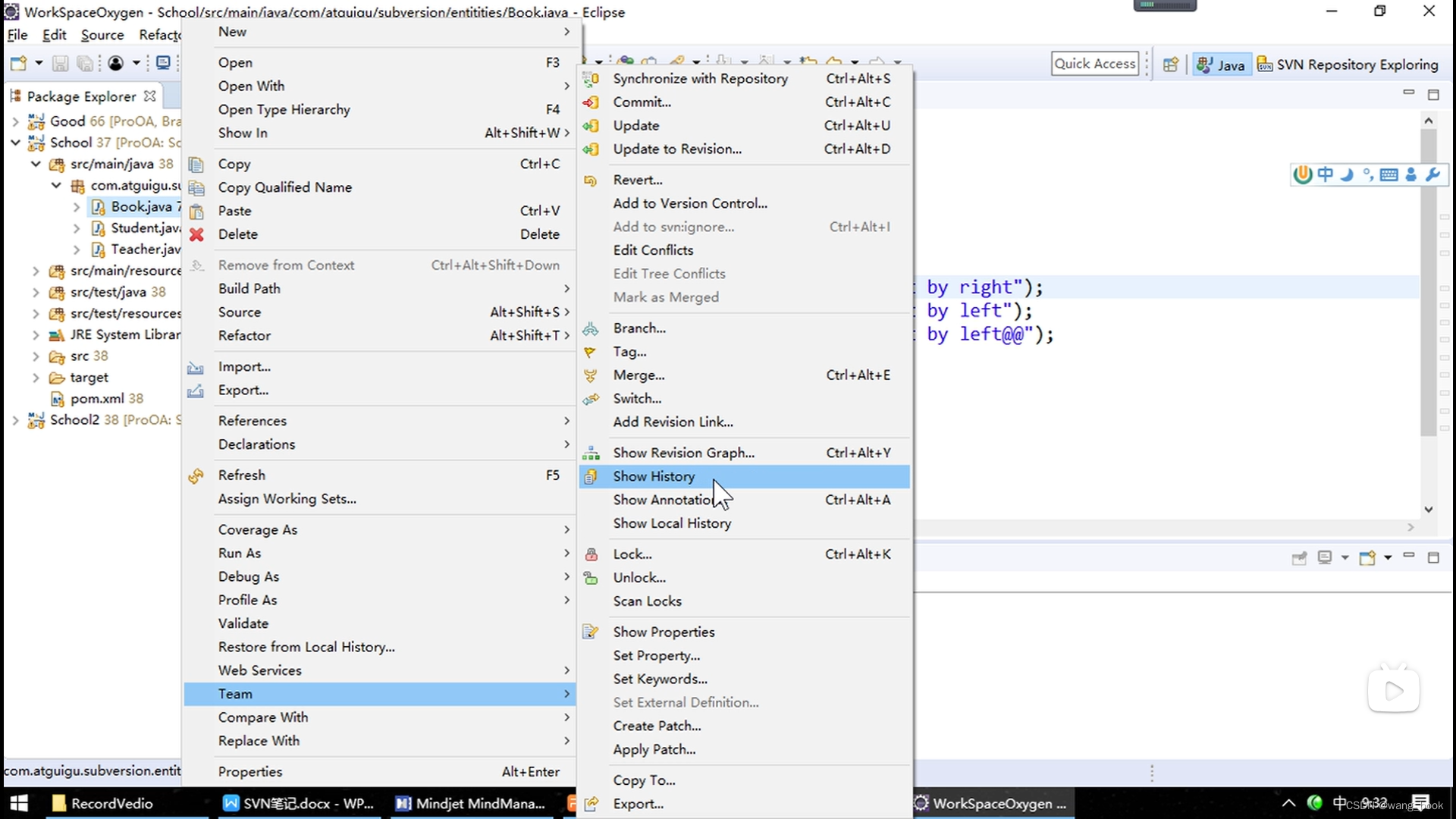Click the Open Perspective icon

1171,64
